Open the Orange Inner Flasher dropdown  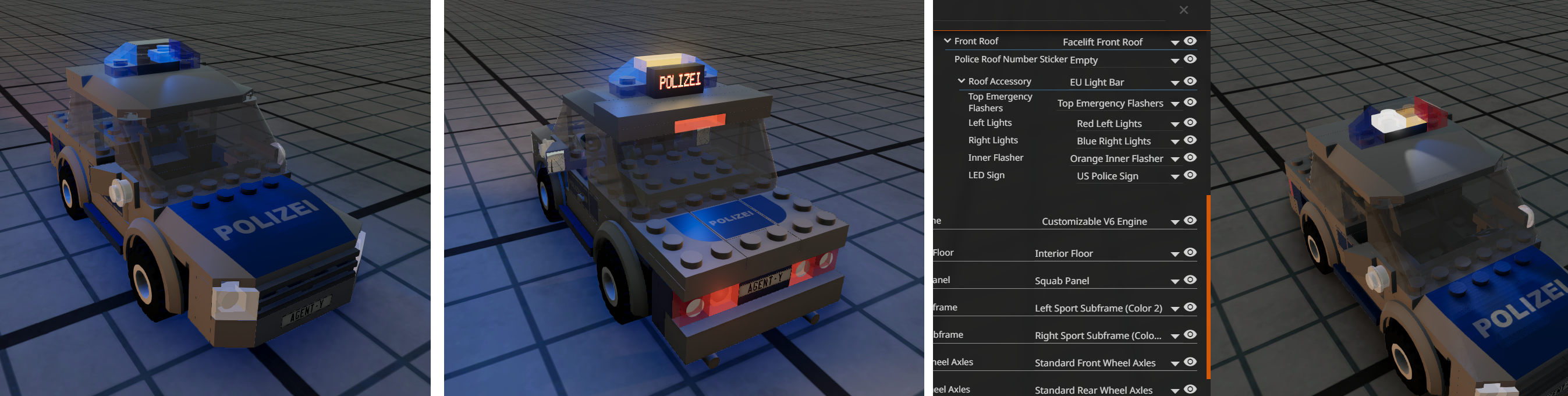1124,158
